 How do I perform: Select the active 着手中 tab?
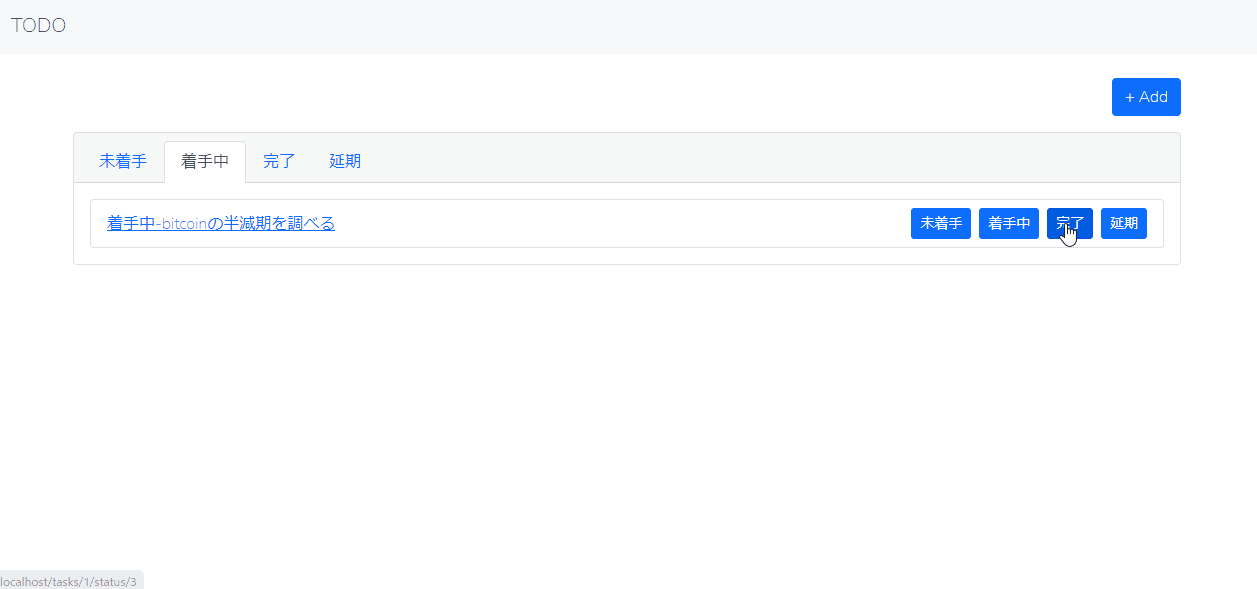pos(205,161)
